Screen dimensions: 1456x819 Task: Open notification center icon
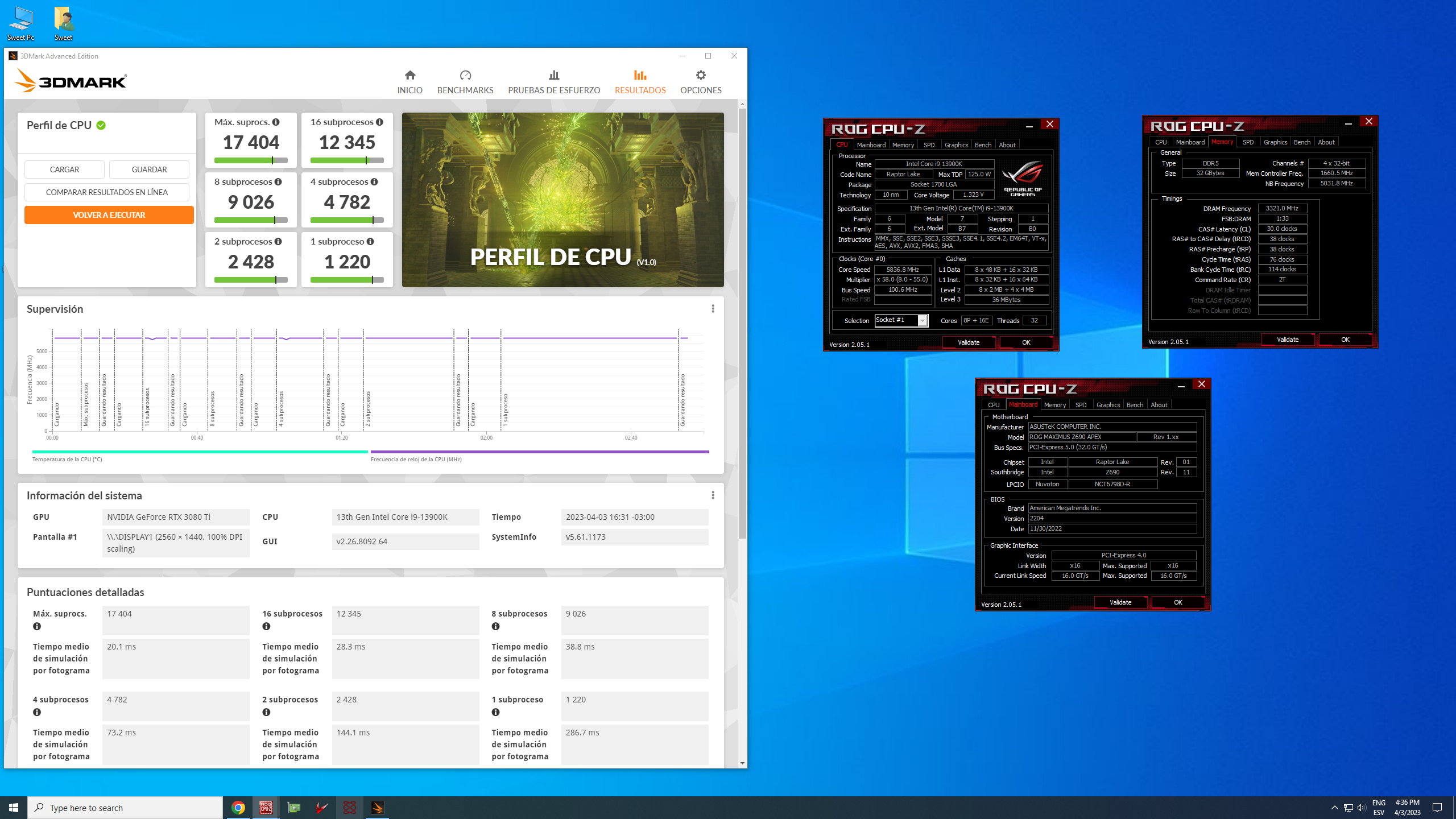click(x=1437, y=808)
